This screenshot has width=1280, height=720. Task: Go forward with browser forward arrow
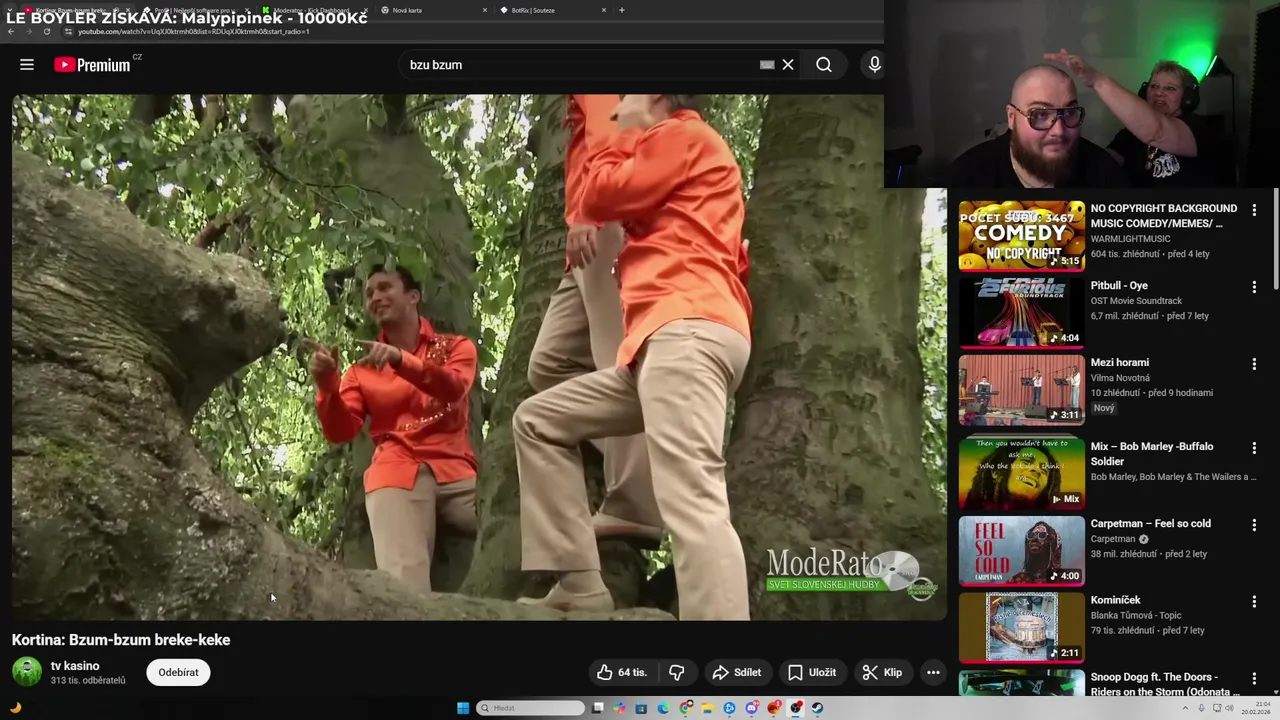pos(28,31)
